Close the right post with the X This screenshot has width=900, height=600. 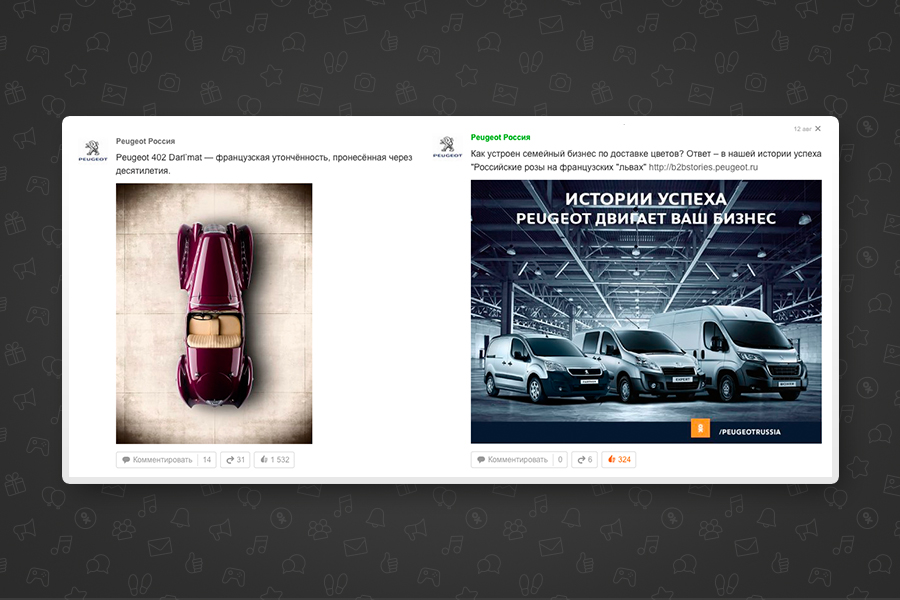[x=818, y=129]
